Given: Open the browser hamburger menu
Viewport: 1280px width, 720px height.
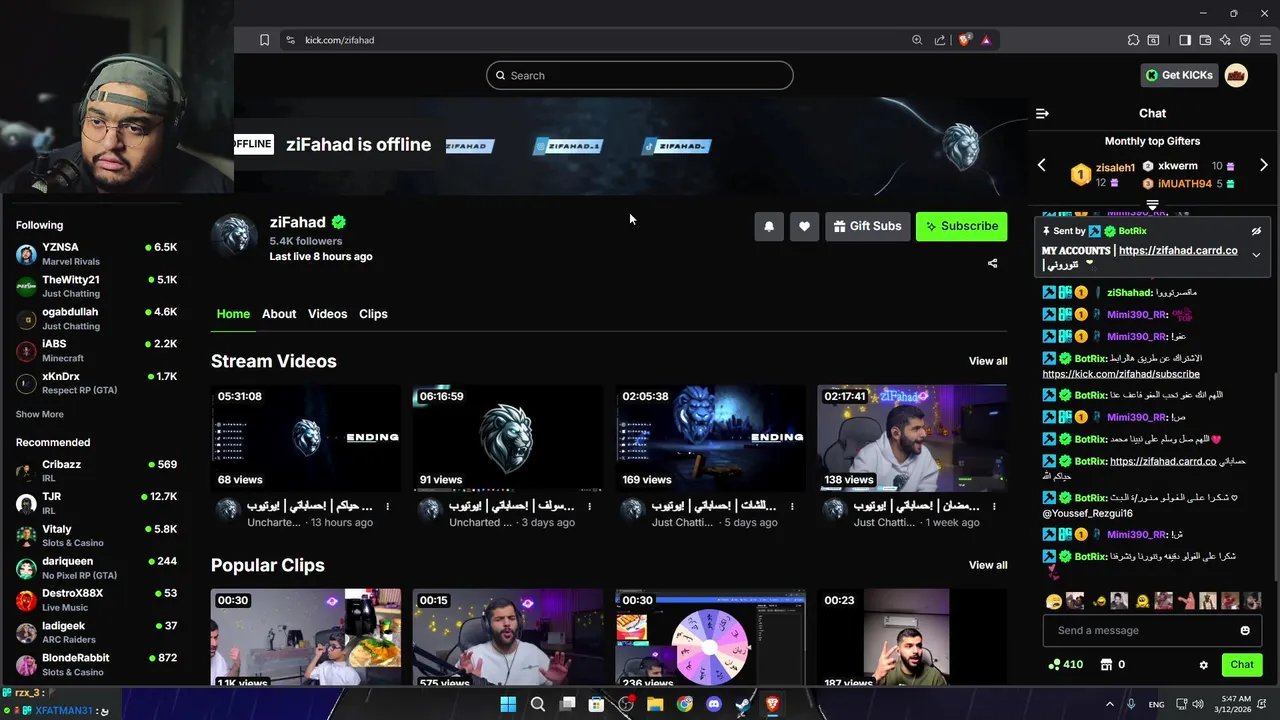Looking at the screenshot, I should (1265, 40).
